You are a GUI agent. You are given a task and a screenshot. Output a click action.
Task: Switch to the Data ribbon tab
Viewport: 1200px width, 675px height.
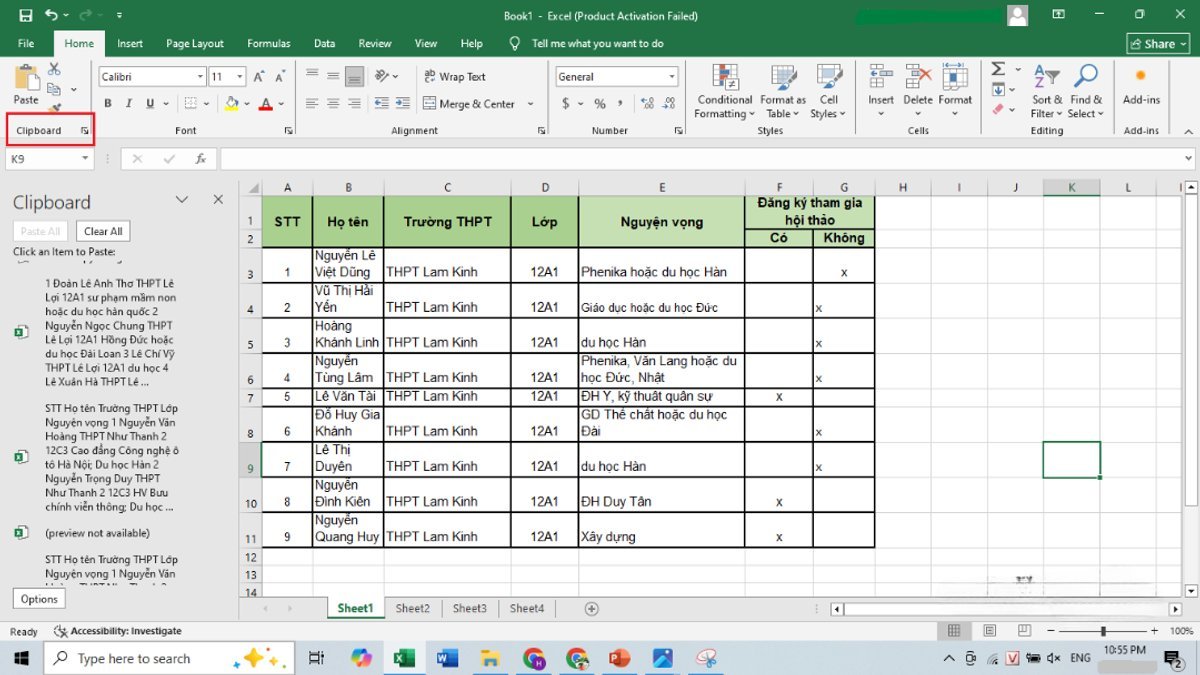[x=324, y=44]
